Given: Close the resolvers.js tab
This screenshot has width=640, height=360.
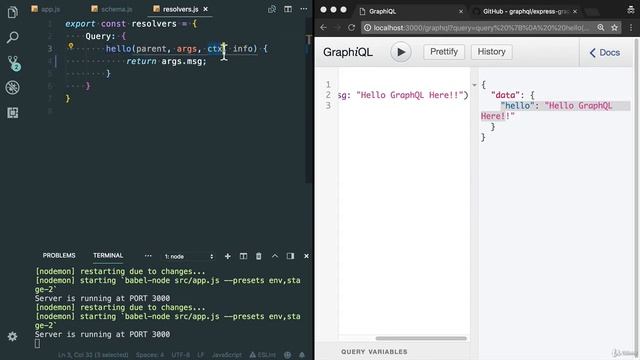Looking at the screenshot, I should 206,9.
